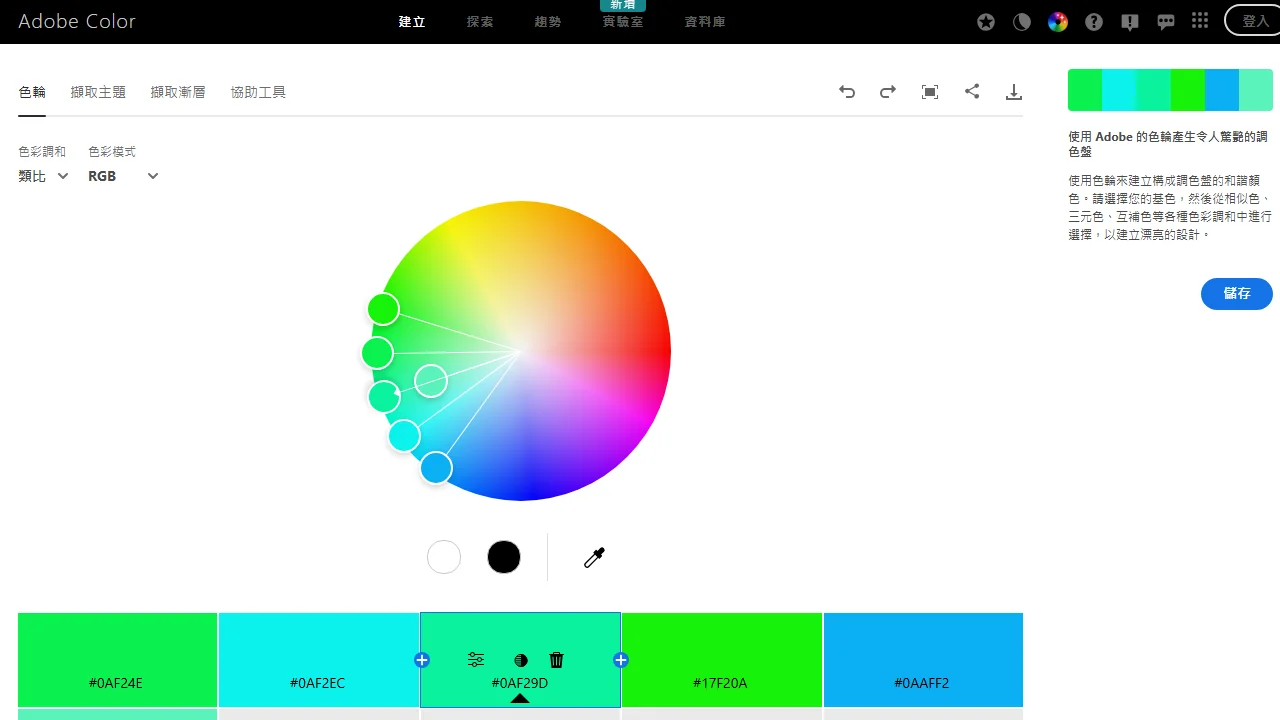Expand details under the #0AF29D swatch
Image resolution: width=1280 pixels, height=720 pixels.
coord(520,700)
